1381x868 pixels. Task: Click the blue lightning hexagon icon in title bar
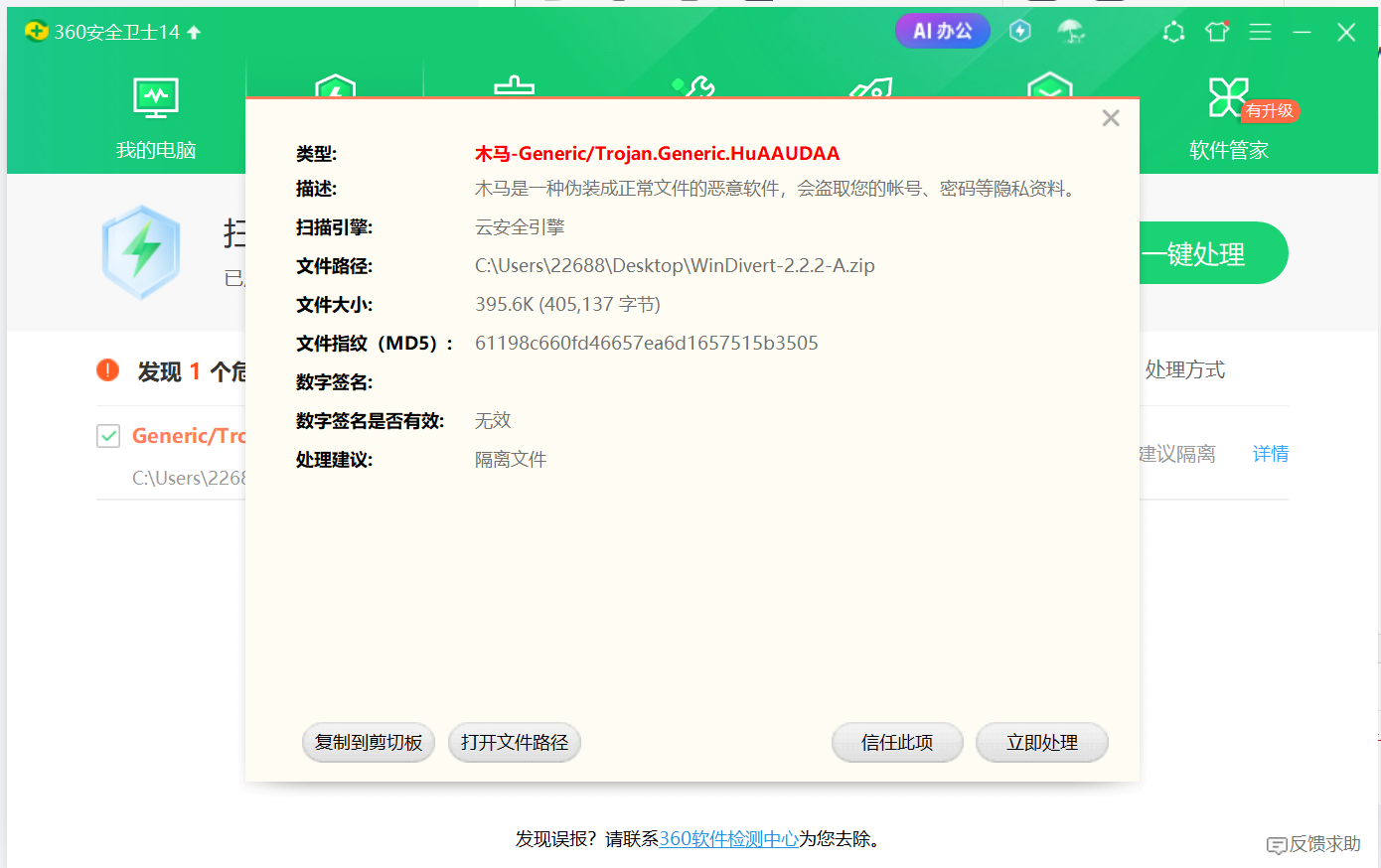1020,31
